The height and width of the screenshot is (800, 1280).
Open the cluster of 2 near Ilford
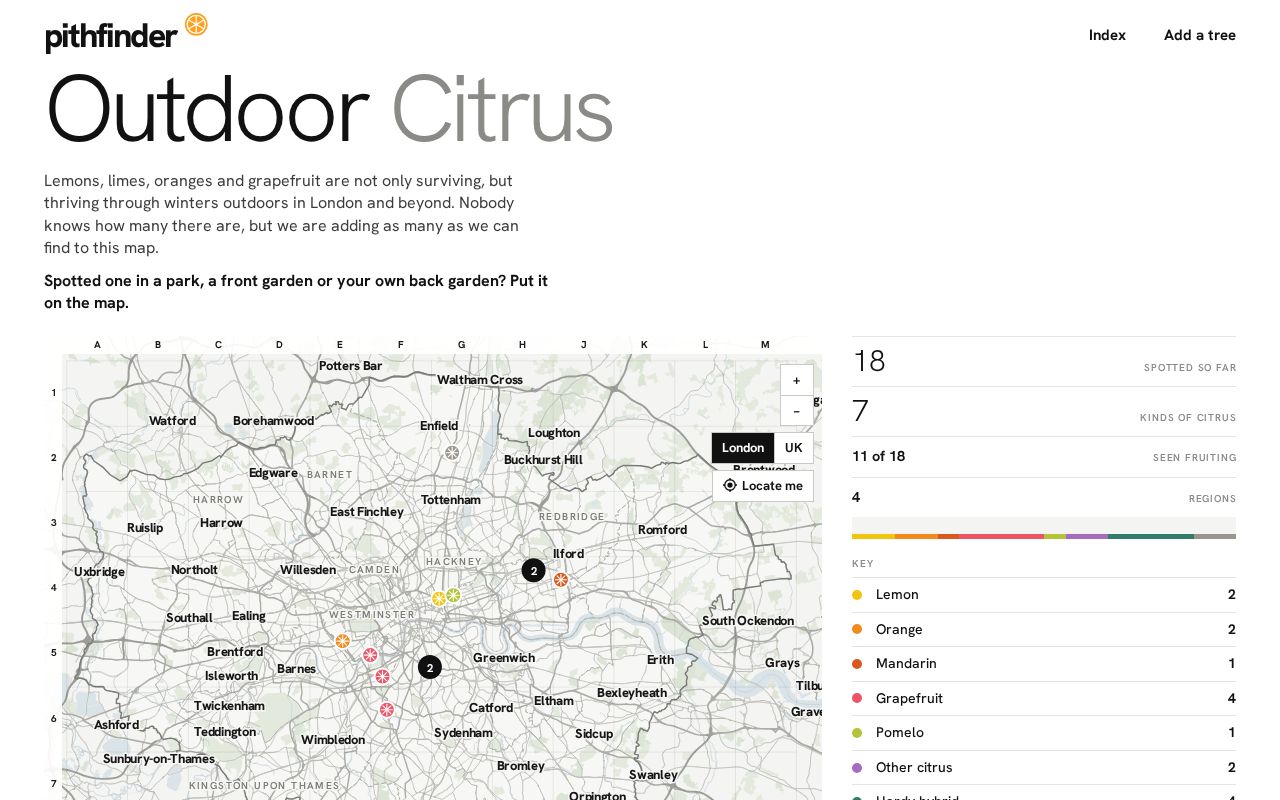coord(533,571)
